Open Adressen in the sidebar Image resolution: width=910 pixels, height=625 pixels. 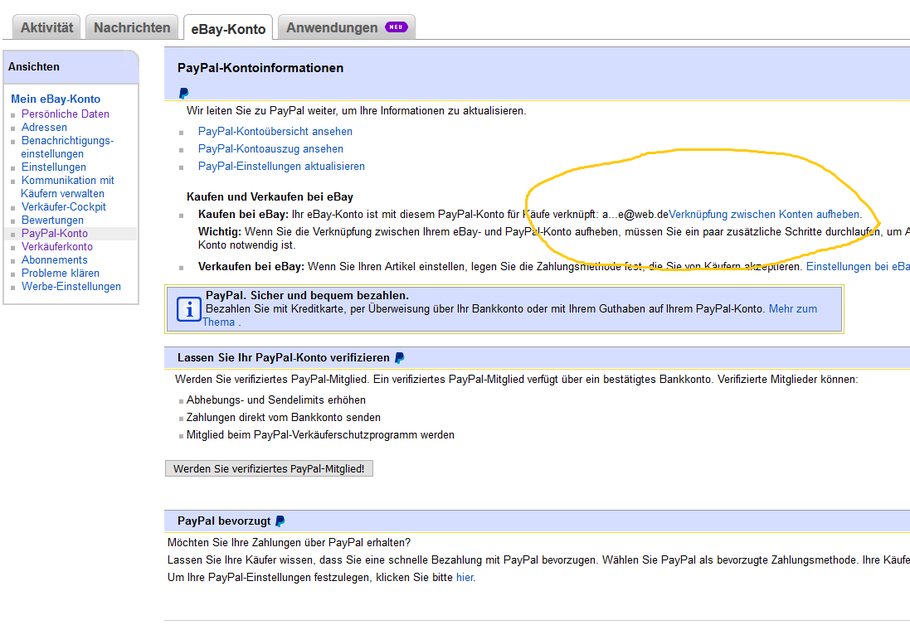44,127
